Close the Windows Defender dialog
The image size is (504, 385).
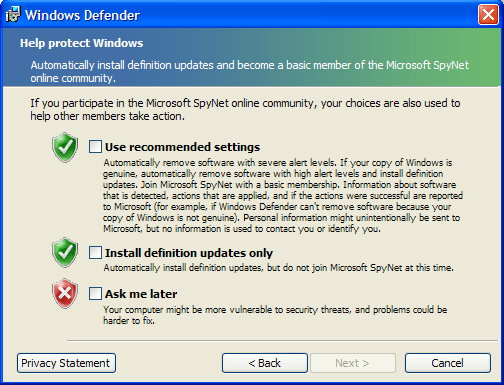point(488,15)
